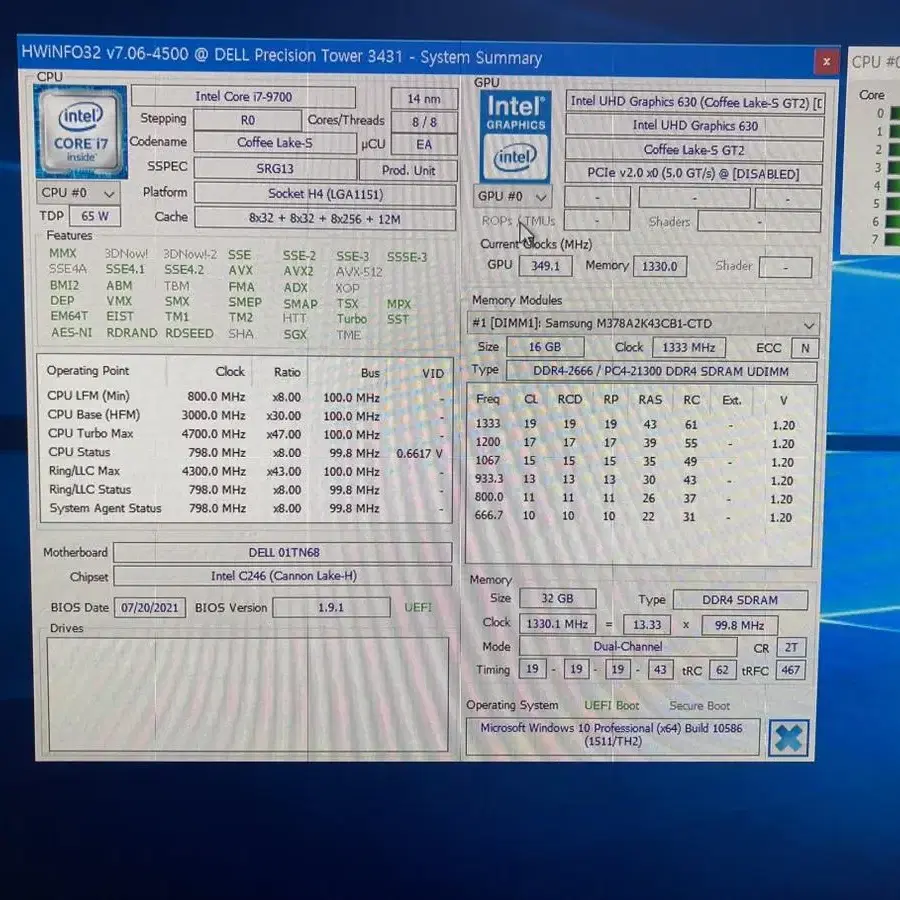
Task: Click the blue X close icon button
Action: point(788,738)
